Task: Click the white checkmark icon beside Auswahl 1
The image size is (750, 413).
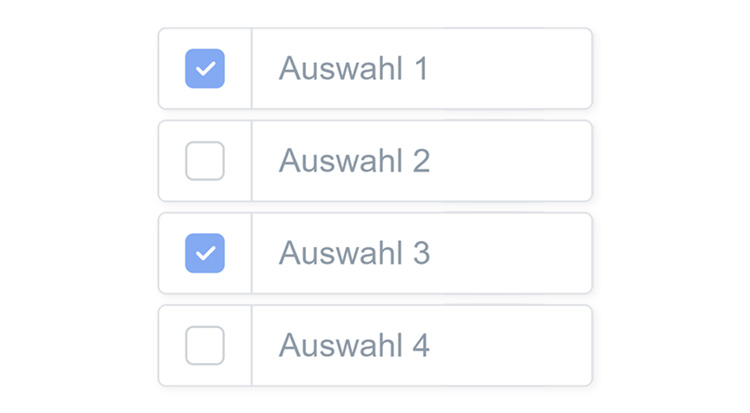Action: click(205, 69)
